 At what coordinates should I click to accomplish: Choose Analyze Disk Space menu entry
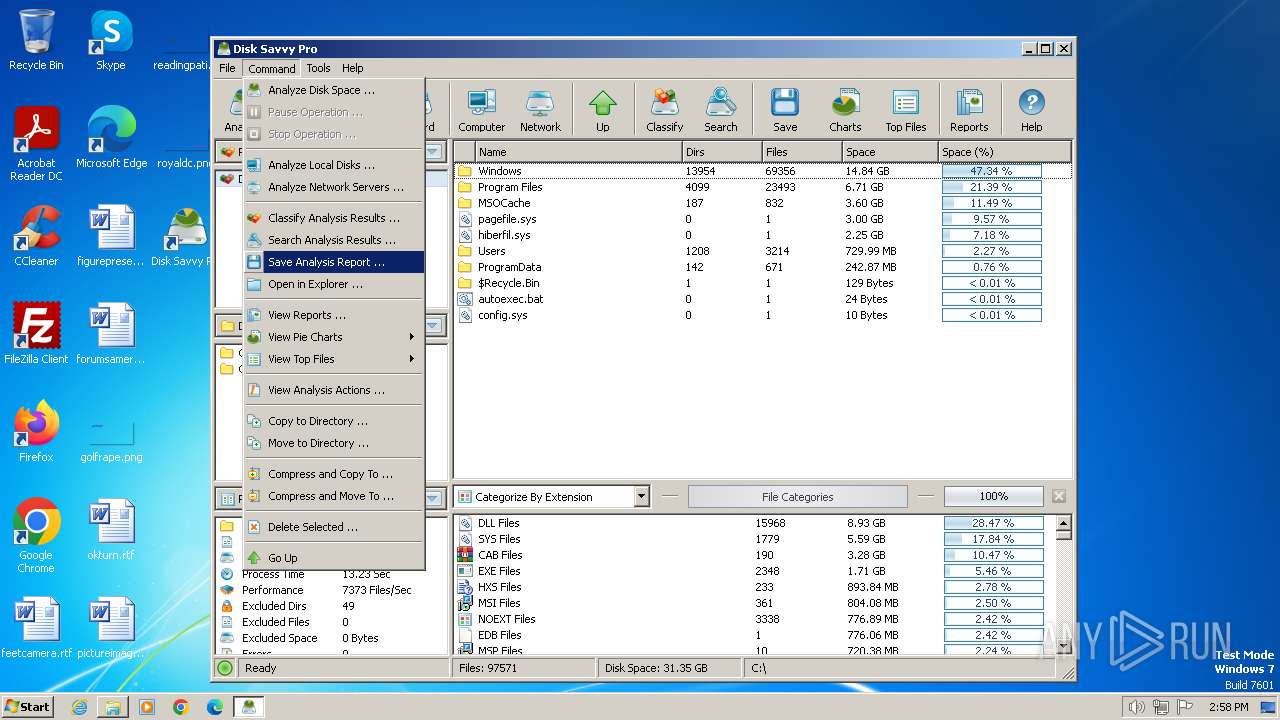tap(334, 90)
